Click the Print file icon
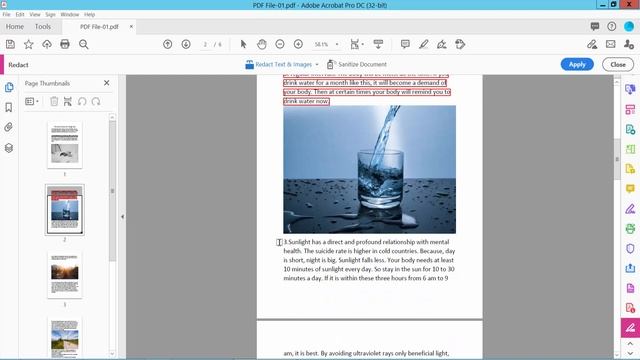The width and height of the screenshot is (640, 360). tap(65, 44)
